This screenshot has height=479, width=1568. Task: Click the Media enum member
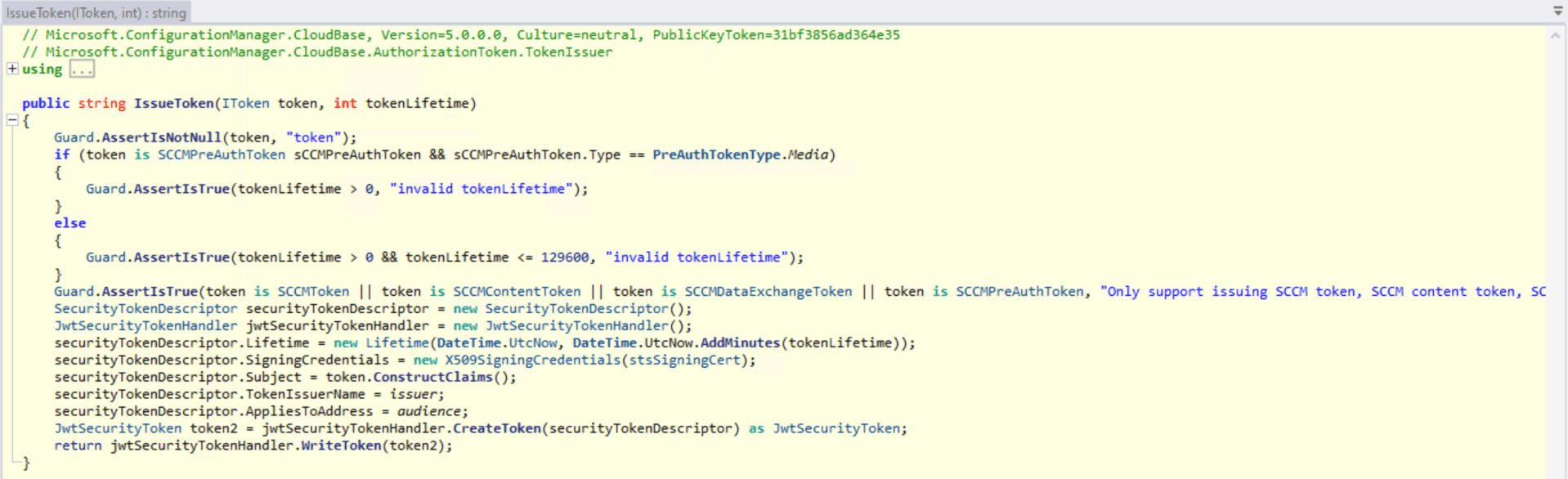coord(809,154)
